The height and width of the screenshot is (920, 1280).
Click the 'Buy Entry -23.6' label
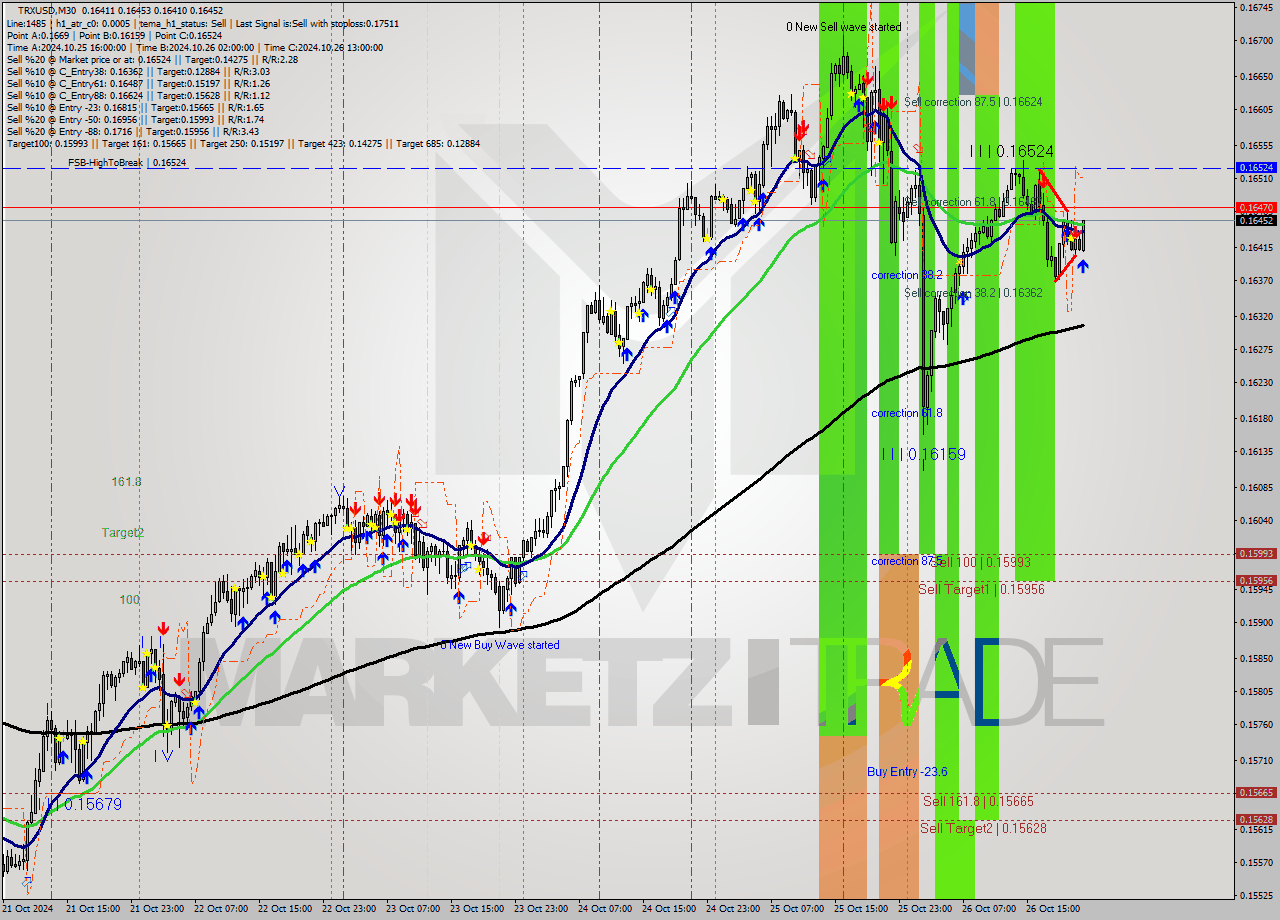pyautogui.click(x=907, y=772)
